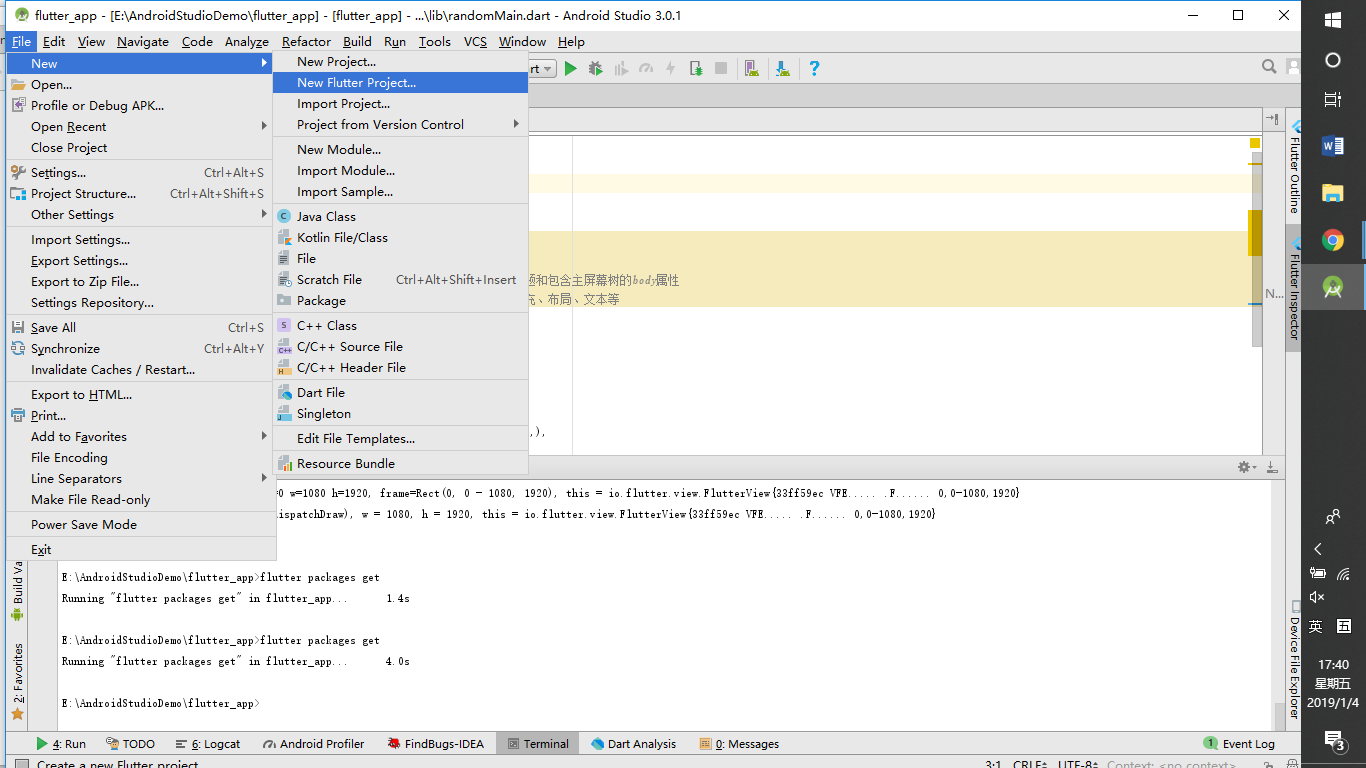Click the Run with Coverage icon
This screenshot has width=1366, height=768.
tap(621, 68)
